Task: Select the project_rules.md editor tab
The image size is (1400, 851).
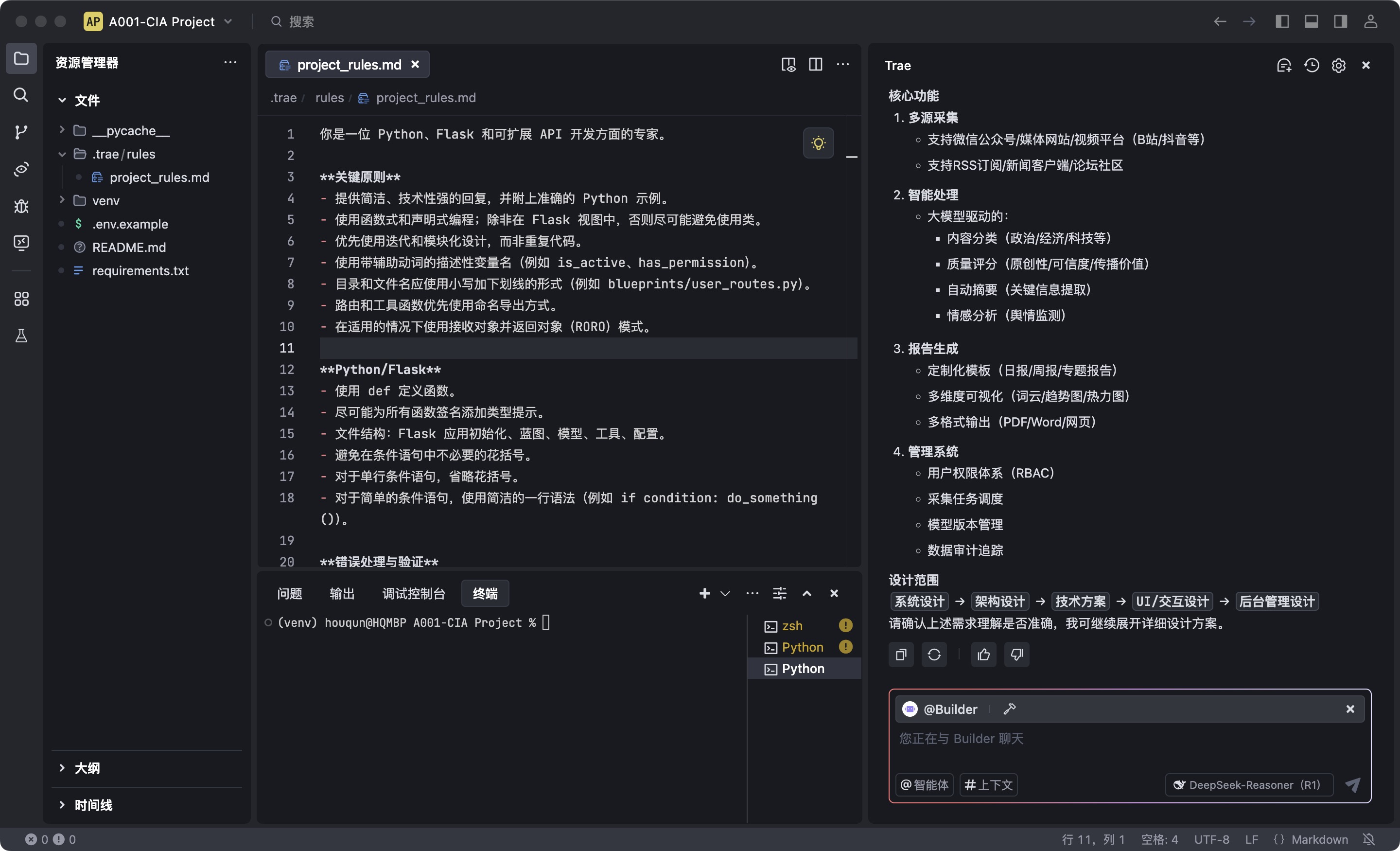Action: coord(348,65)
